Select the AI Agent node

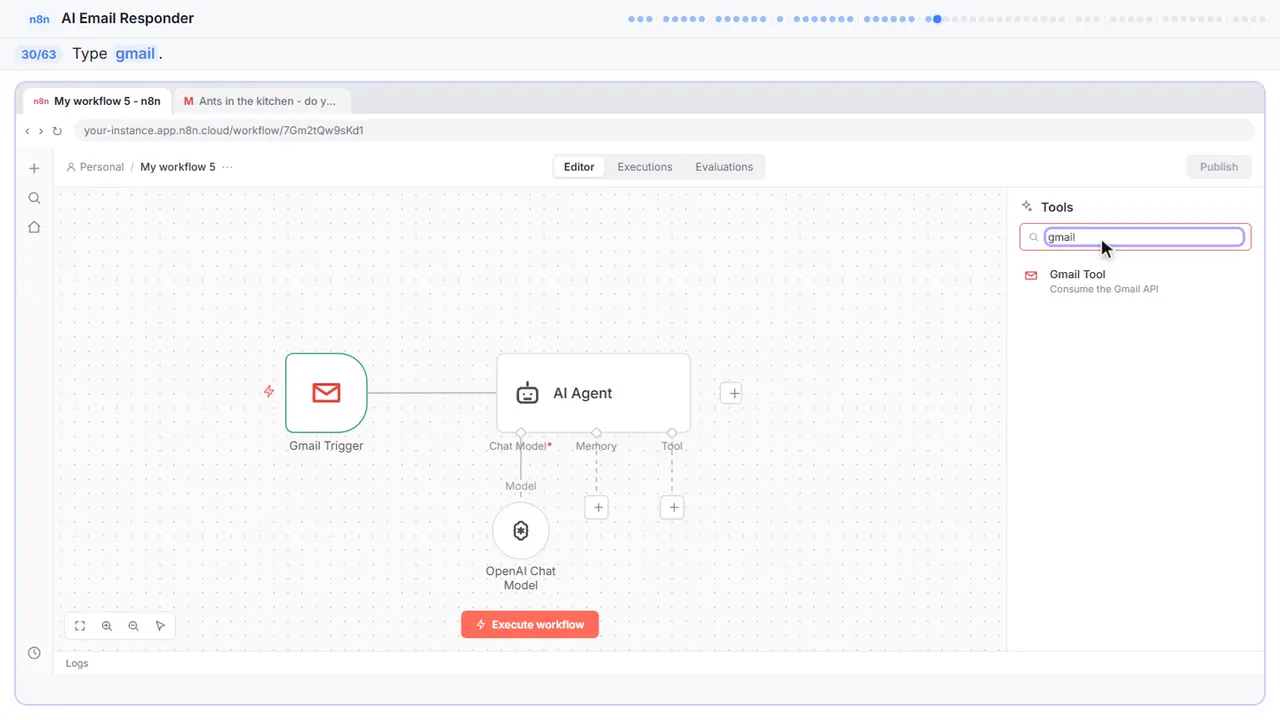click(594, 393)
